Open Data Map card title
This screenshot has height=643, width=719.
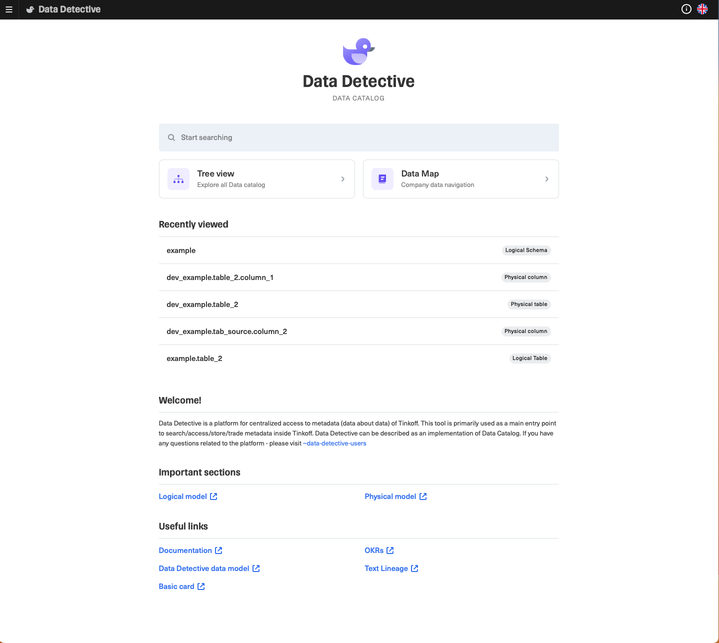click(x=420, y=174)
